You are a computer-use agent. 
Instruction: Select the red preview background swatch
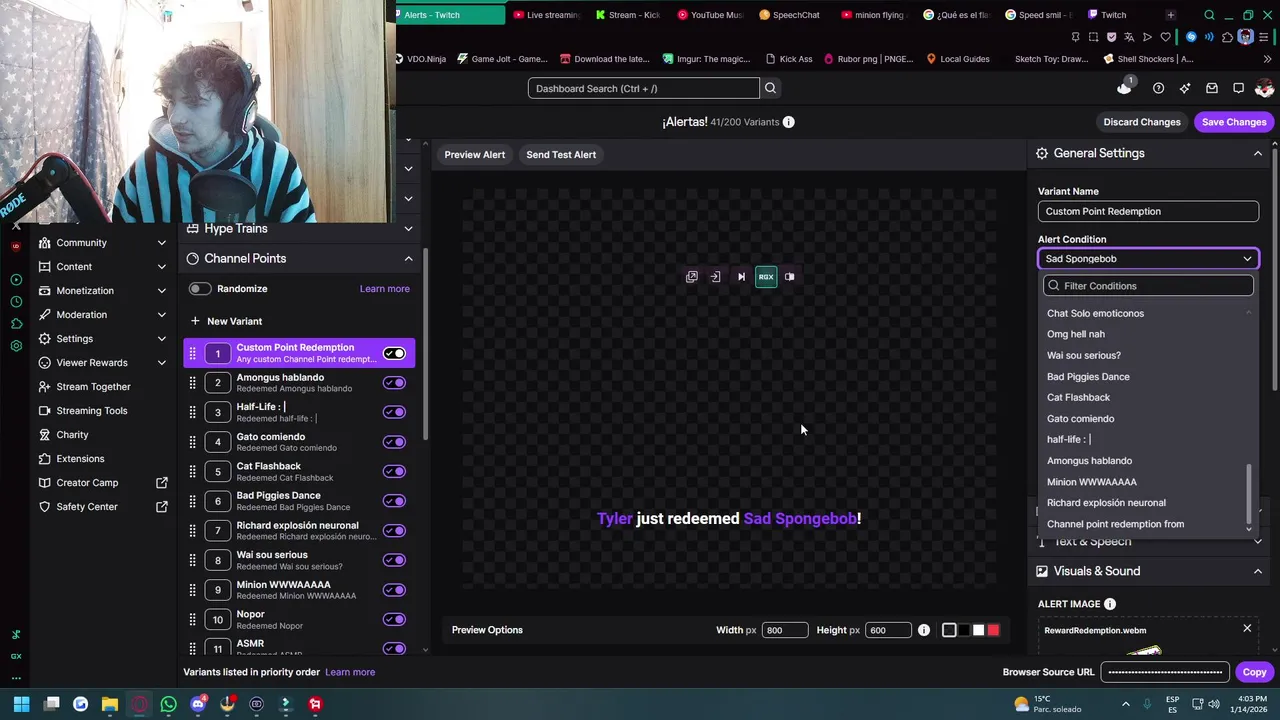993,630
